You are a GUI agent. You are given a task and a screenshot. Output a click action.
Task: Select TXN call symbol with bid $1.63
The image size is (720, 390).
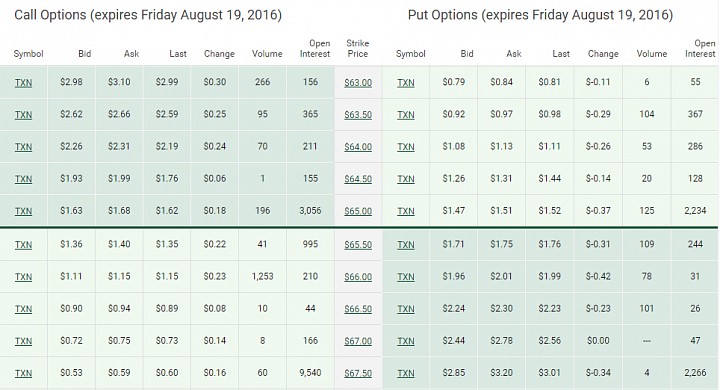[23, 211]
